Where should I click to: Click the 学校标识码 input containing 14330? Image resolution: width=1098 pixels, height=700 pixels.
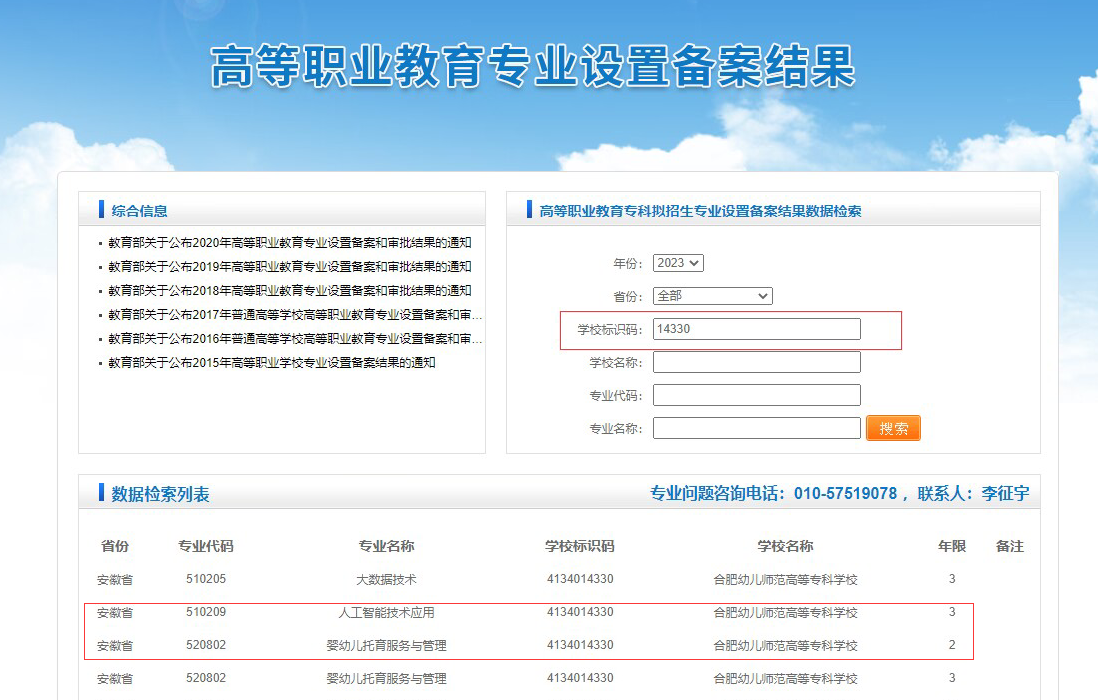pyautogui.click(x=756, y=329)
